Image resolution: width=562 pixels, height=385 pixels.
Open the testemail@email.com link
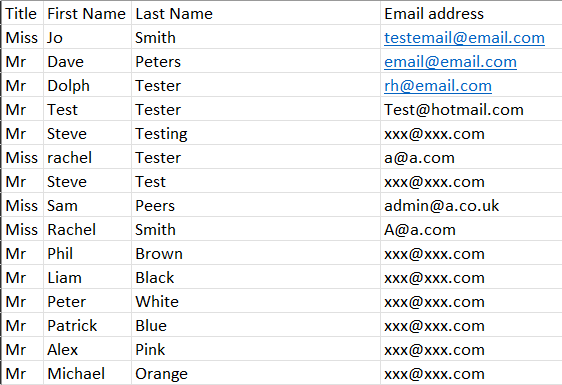464,38
